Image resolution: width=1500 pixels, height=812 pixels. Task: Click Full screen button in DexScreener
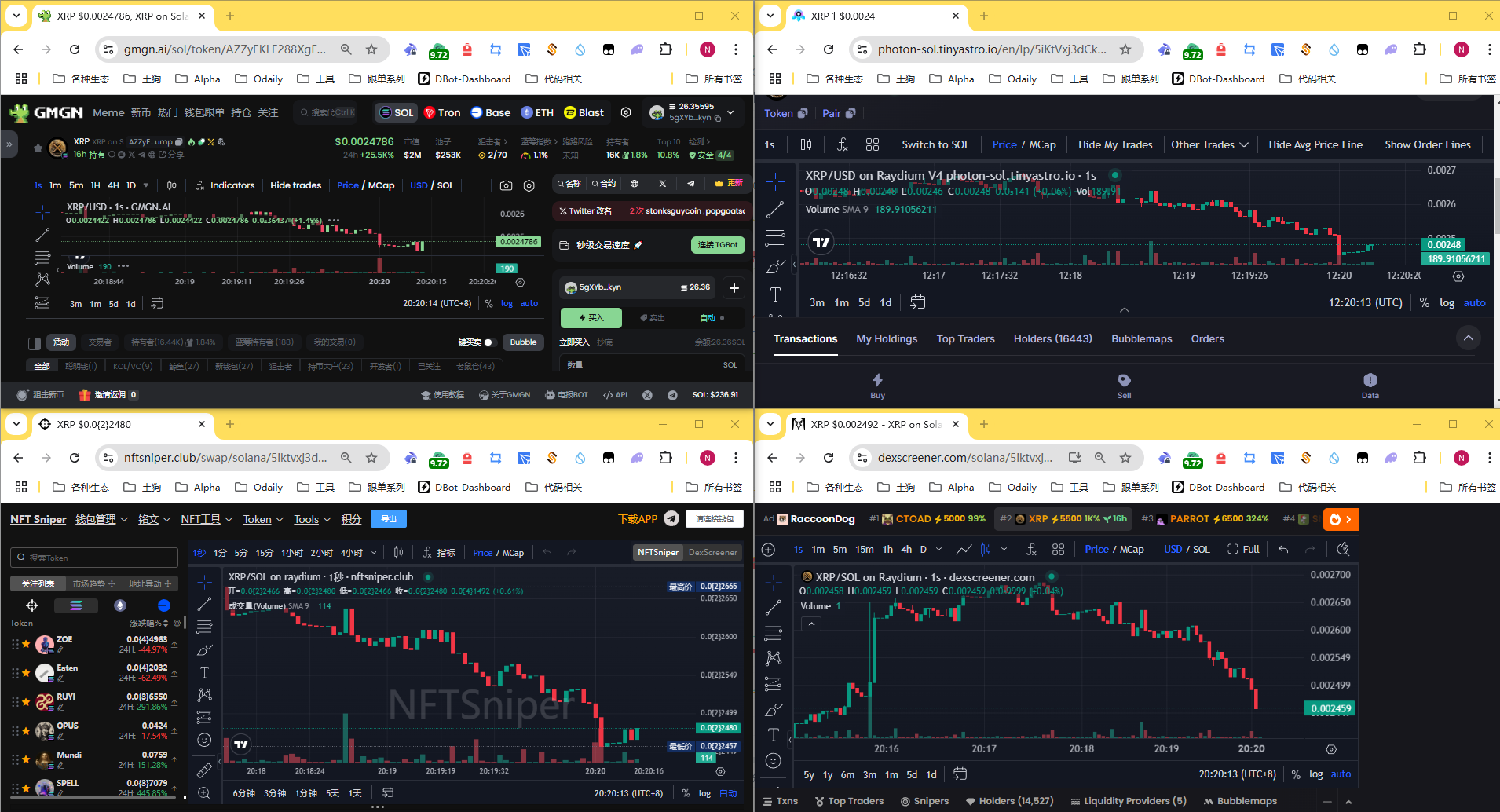pos(1243,549)
